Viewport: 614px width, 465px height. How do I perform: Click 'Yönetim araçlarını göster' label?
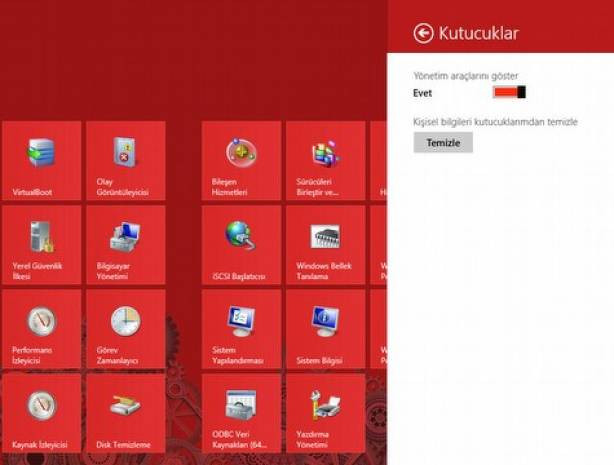466,76
